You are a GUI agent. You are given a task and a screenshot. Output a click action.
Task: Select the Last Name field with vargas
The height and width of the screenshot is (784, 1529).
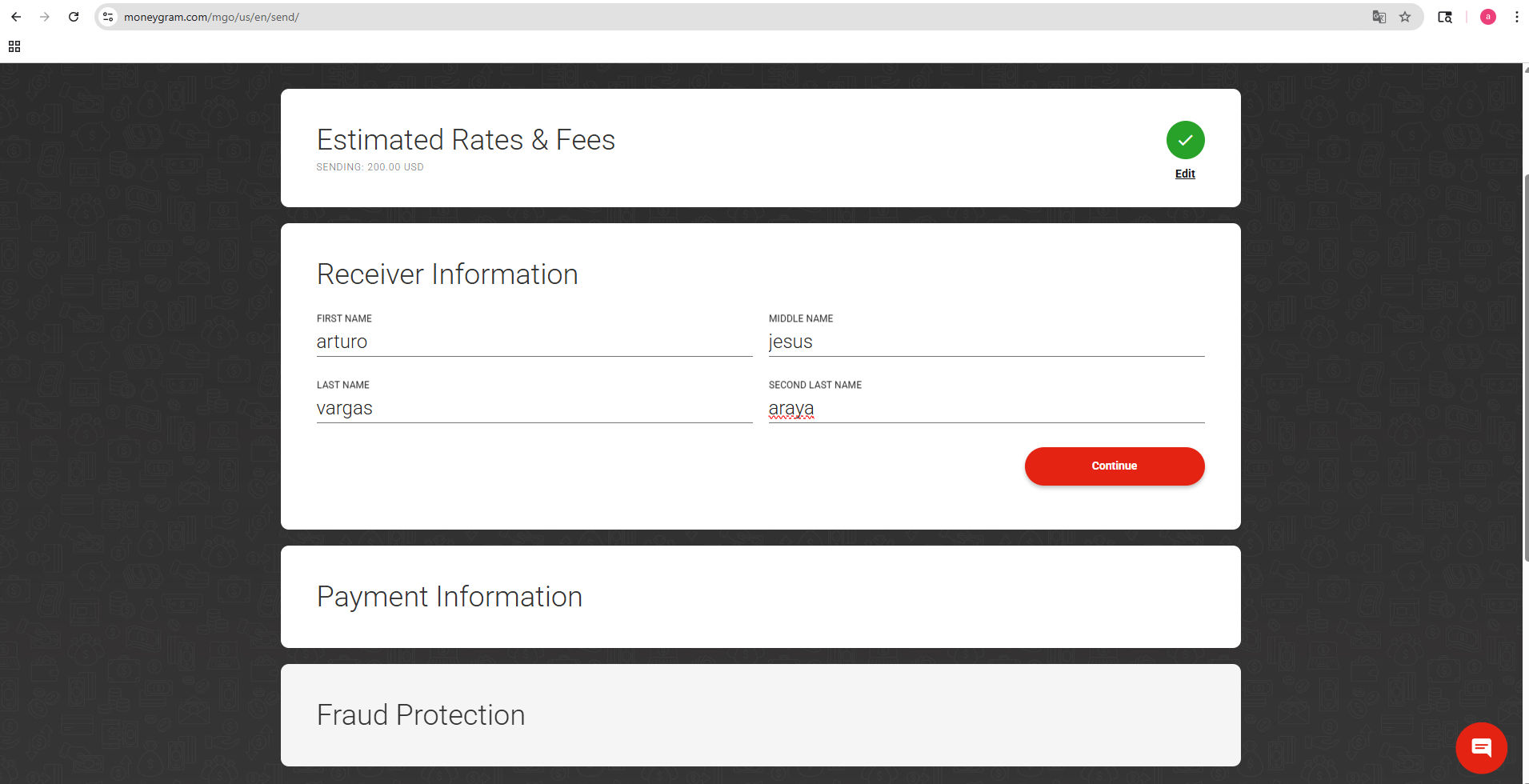534,408
